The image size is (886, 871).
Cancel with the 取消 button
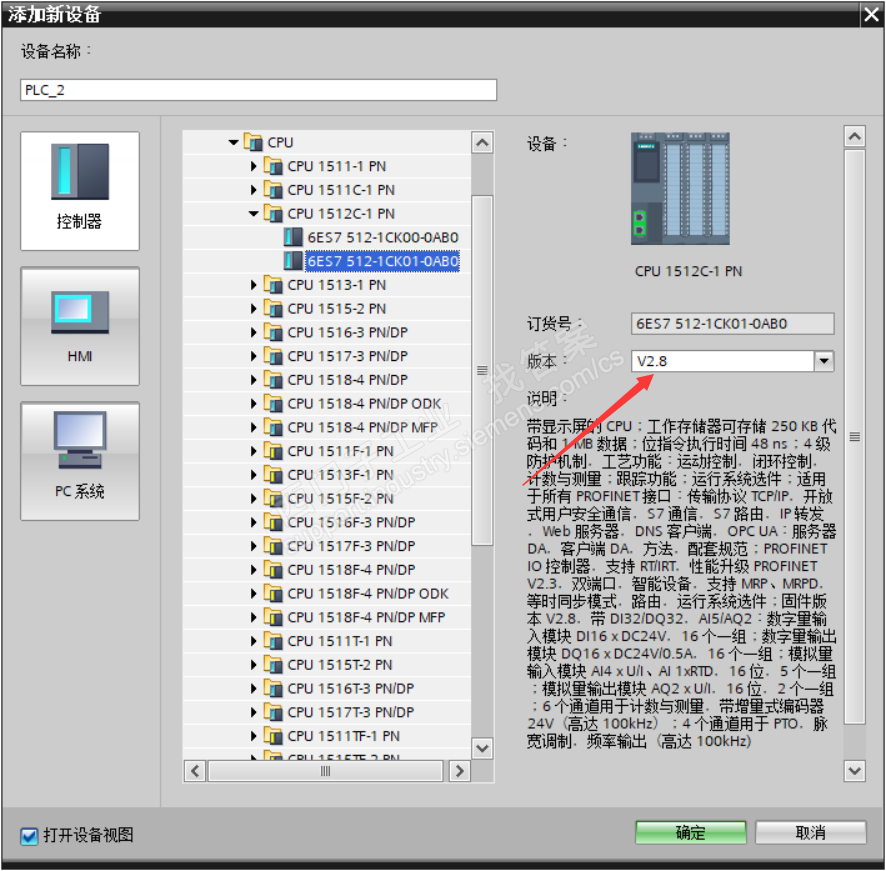[810, 832]
